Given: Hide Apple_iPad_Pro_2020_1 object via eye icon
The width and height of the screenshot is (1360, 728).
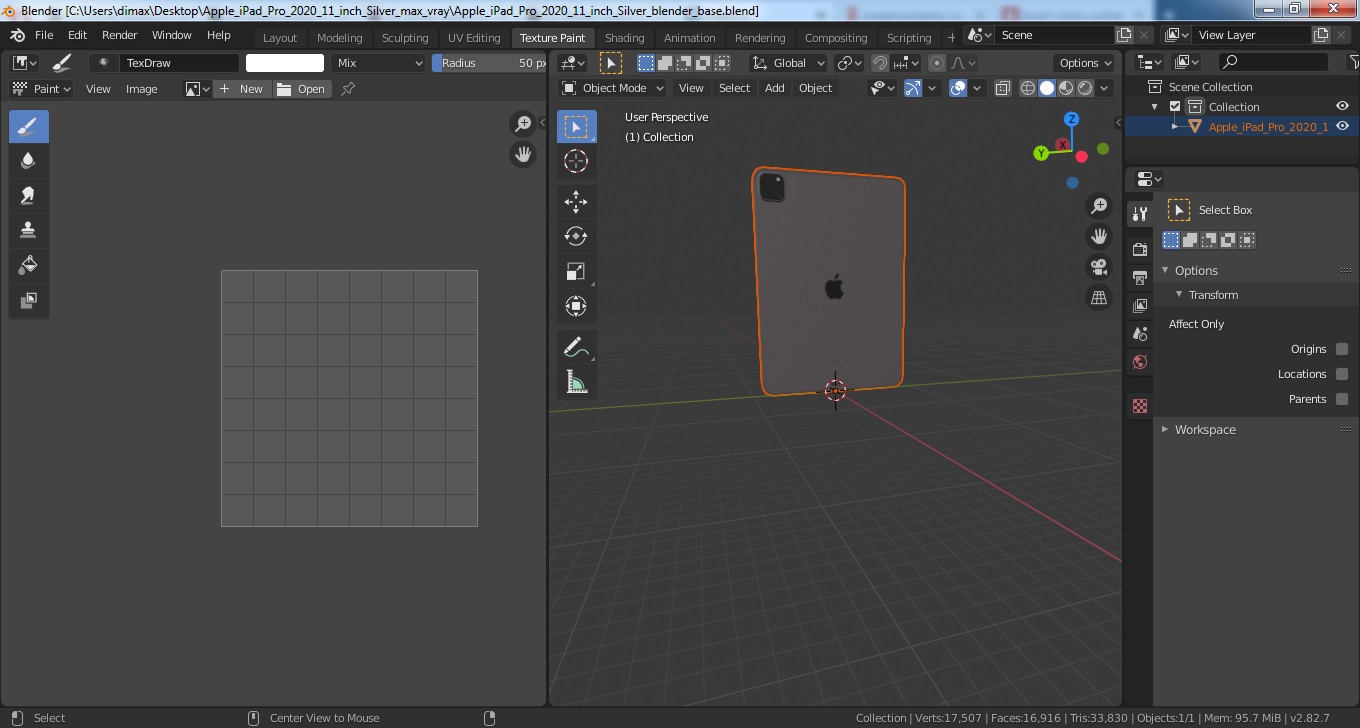Looking at the screenshot, I should 1343,126.
